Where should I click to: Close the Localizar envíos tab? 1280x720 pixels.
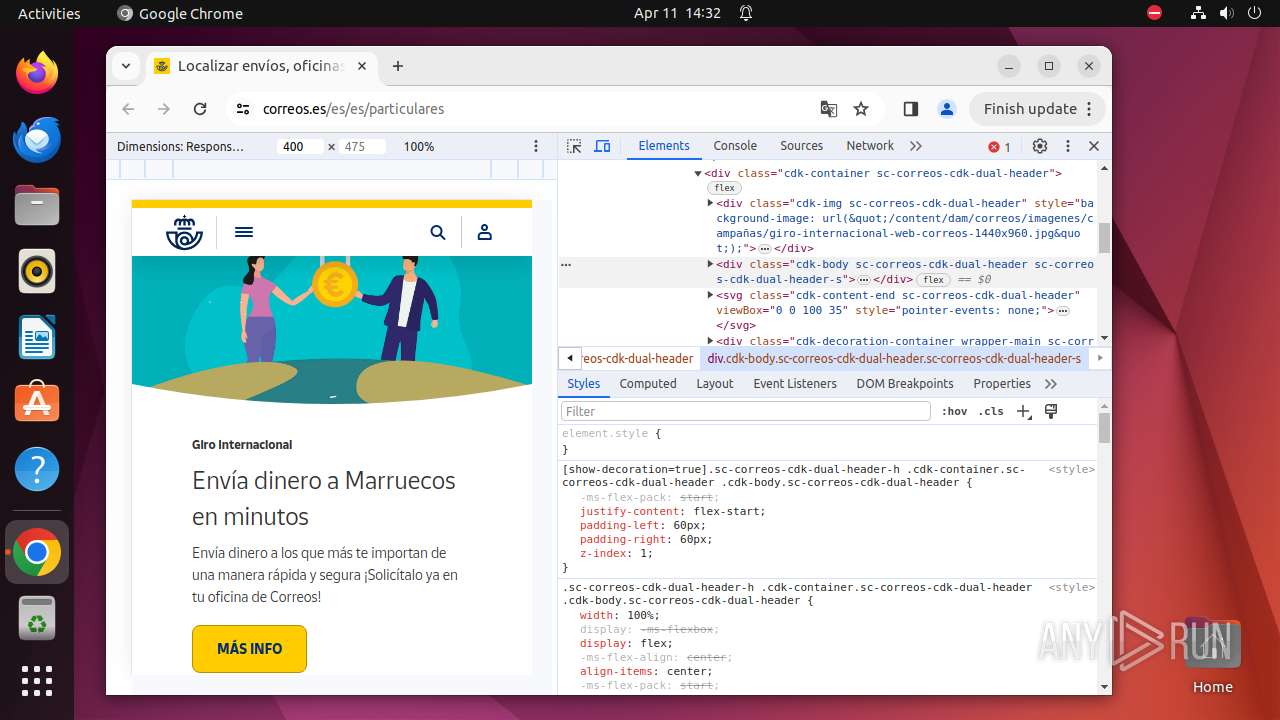(362, 66)
